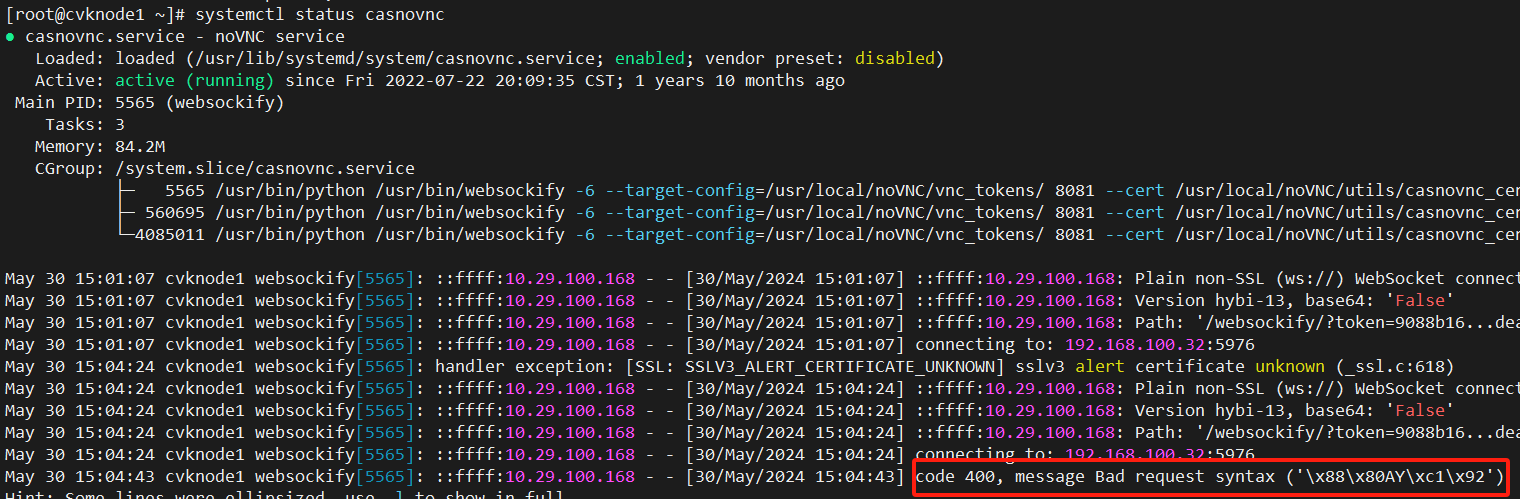Click process ID 4085011 in CGroup tree
This screenshot has width=1520, height=499.
[x=170, y=234]
